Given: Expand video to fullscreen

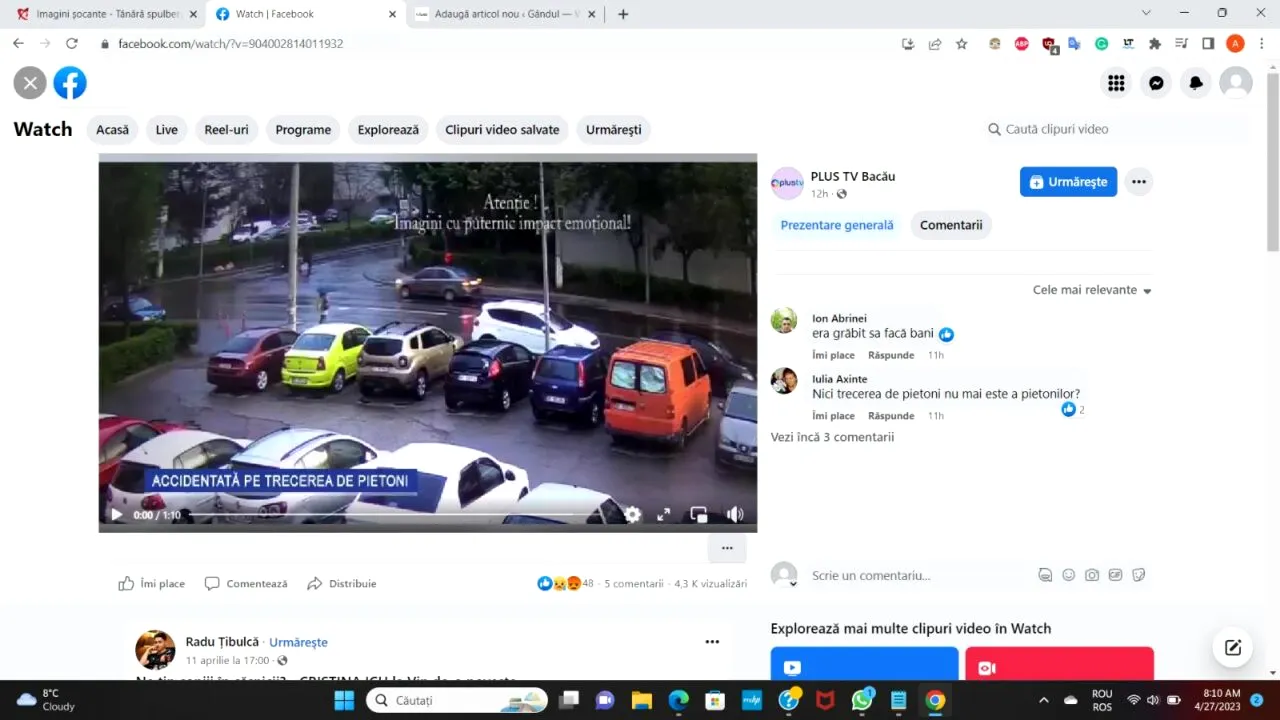Looking at the screenshot, I should coord(663,515).
